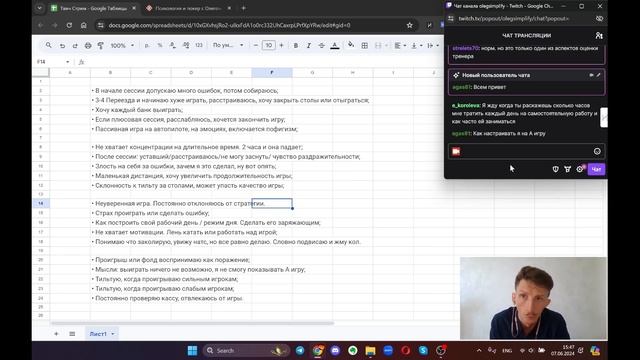640x360 pixels.
Task: Open the horizontal align dropdown
Action: pyautogui.click(x=400, y=45)
